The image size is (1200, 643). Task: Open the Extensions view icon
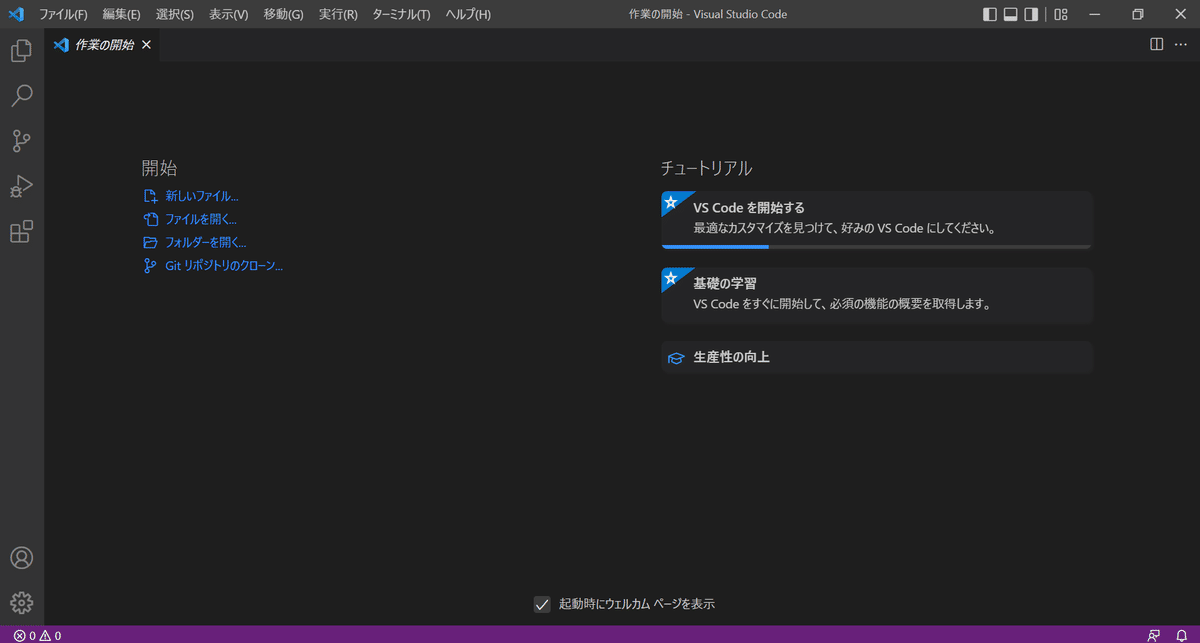point(21,232)
